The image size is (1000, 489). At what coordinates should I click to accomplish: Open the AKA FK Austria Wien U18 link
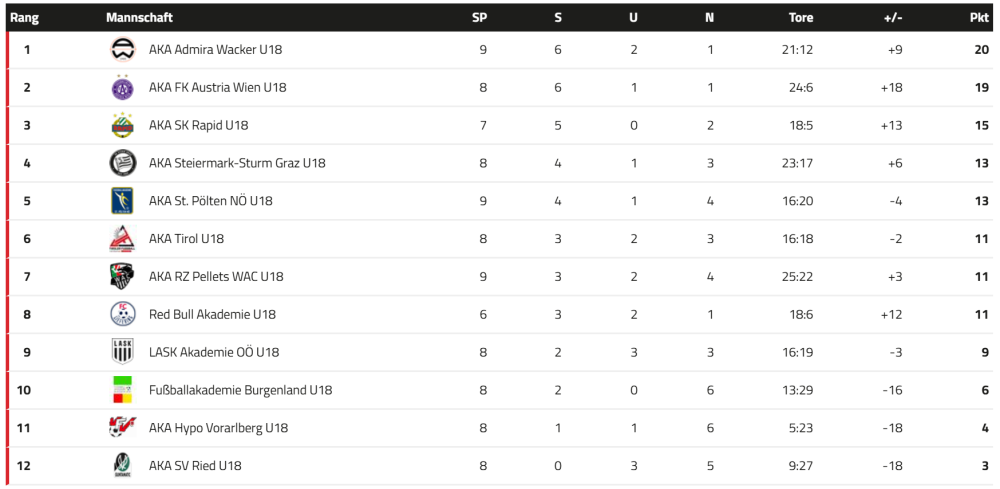217,87
